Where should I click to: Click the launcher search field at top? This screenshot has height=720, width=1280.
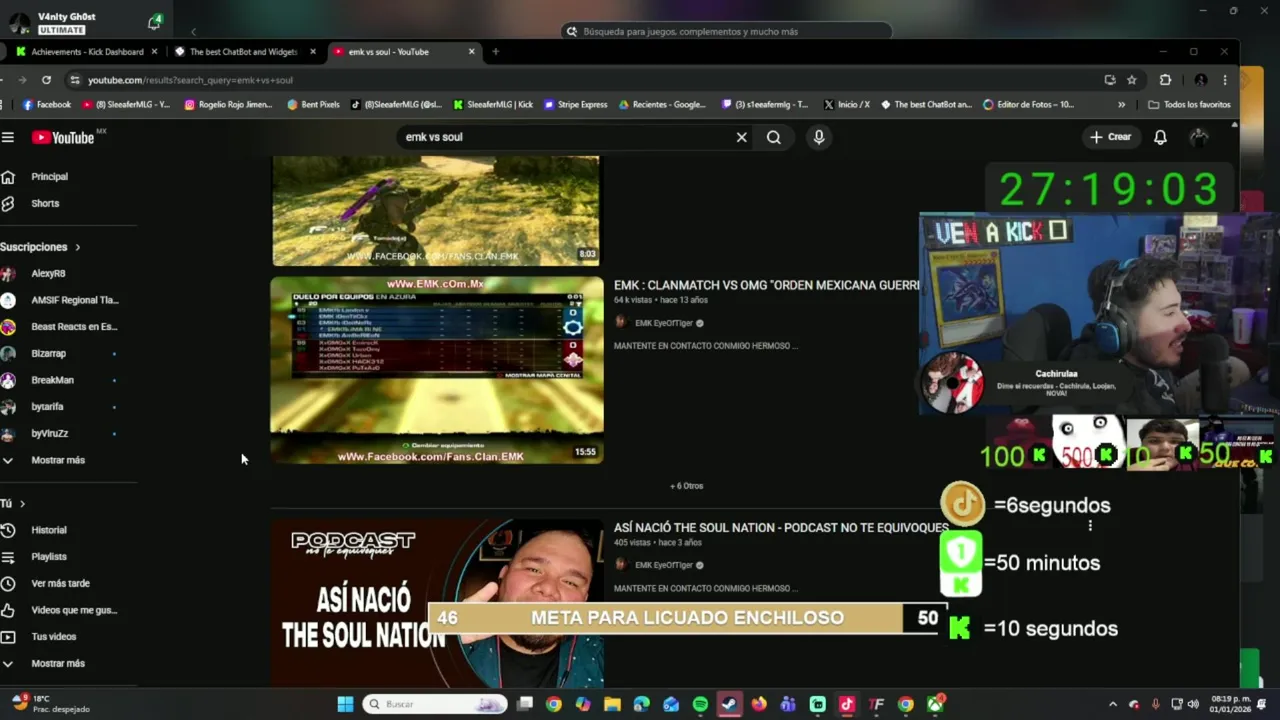(x=726, y=31)
